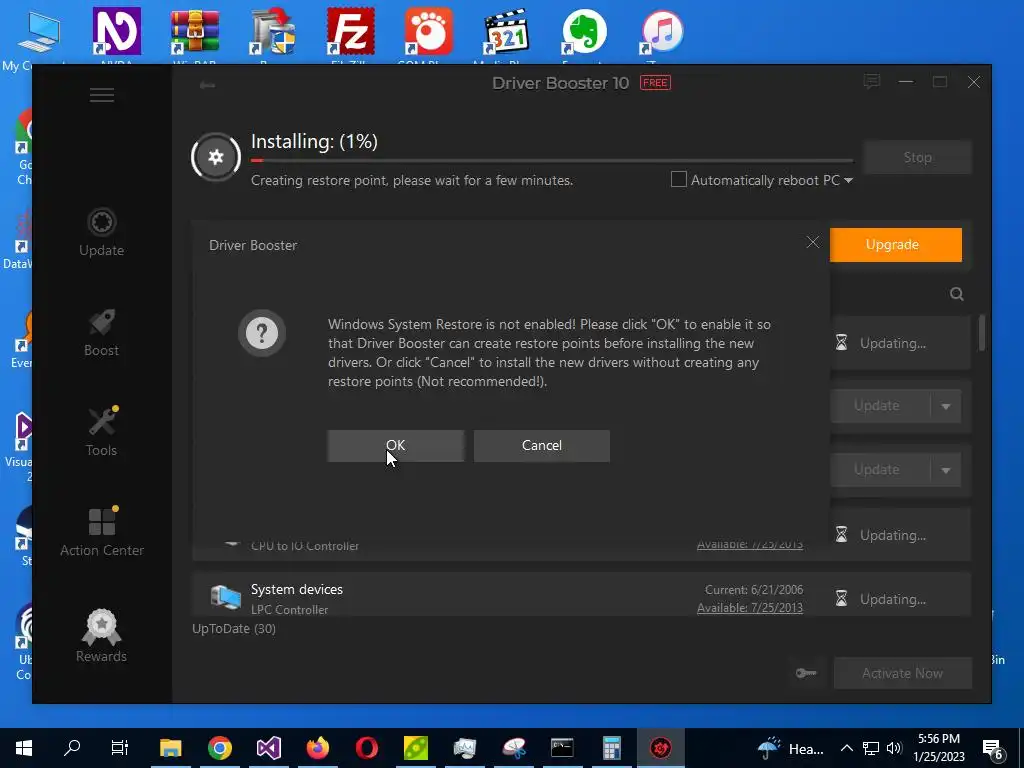The width and height of the screenshot is (1024, 768).
Task: Click the LPC Controller system devices icon
Action: [x=225, y=598]
